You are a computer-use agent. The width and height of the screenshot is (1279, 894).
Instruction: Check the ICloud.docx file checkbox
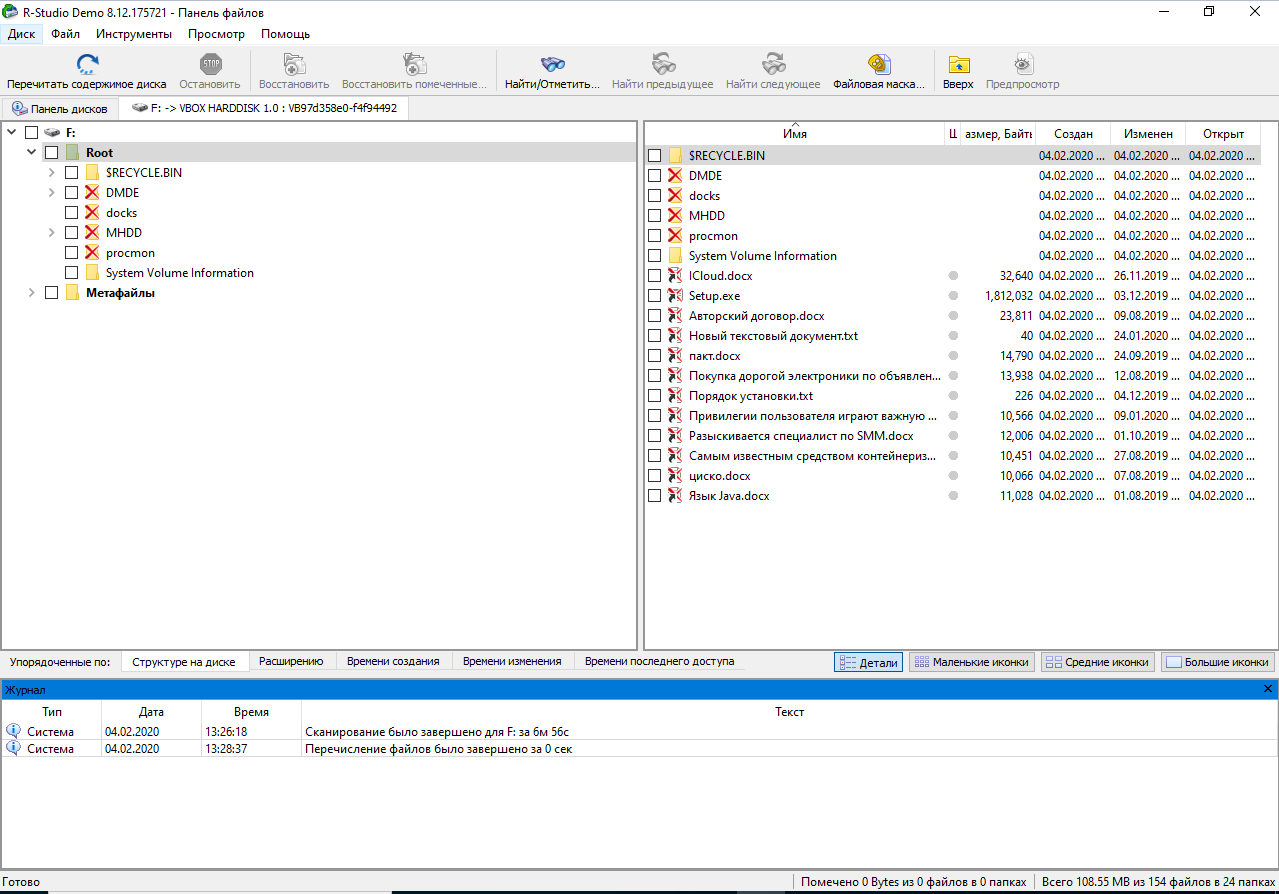coord(655,276)
